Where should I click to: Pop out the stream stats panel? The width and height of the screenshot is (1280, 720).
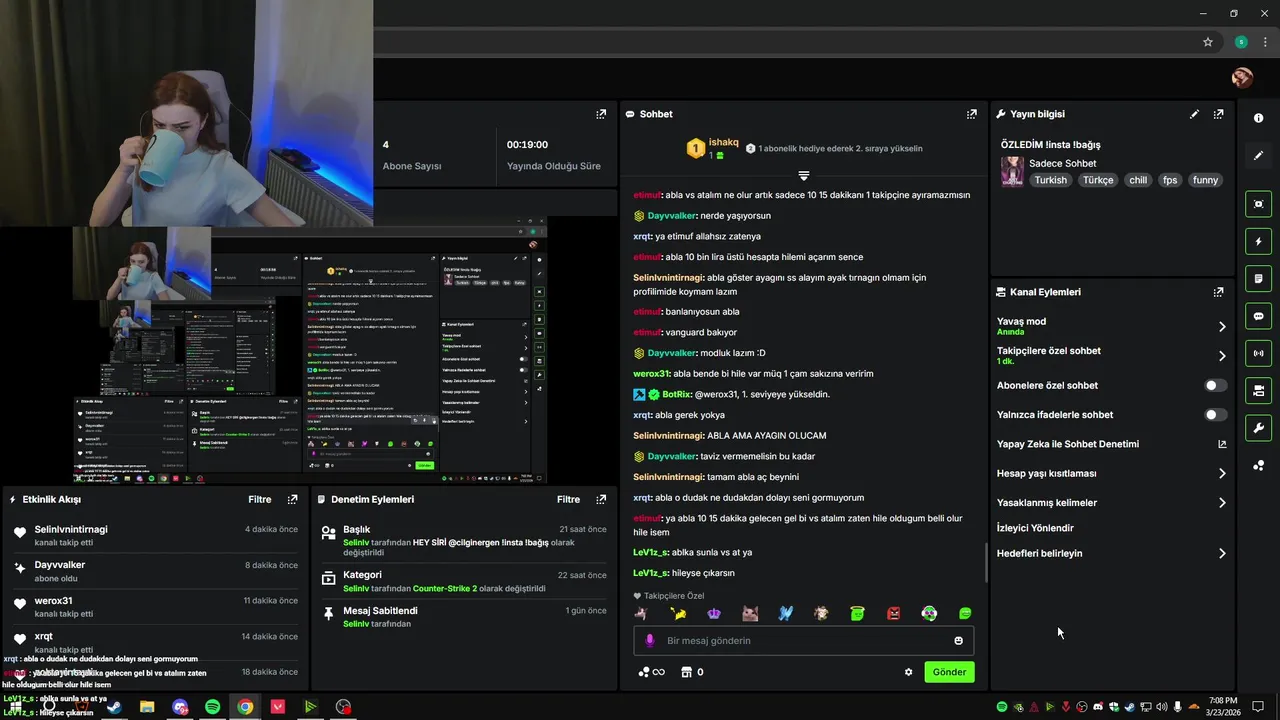pos(601,114)
